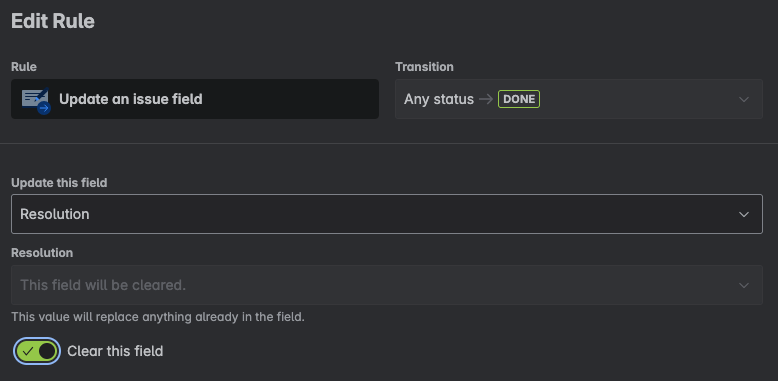Viewport: 778px width, 381px height.
Task: Expand the Update this field dropdown
Action: point(387,214)
